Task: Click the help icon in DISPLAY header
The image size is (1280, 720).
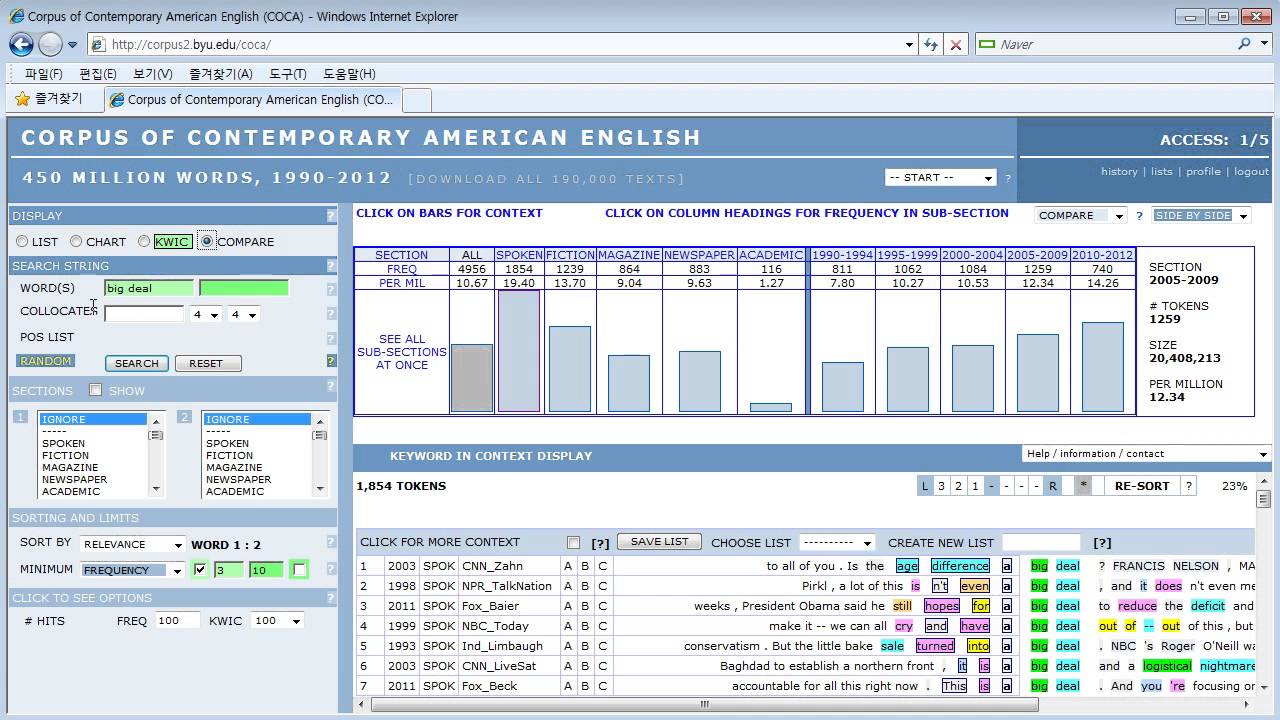Action: click(331, 215)
